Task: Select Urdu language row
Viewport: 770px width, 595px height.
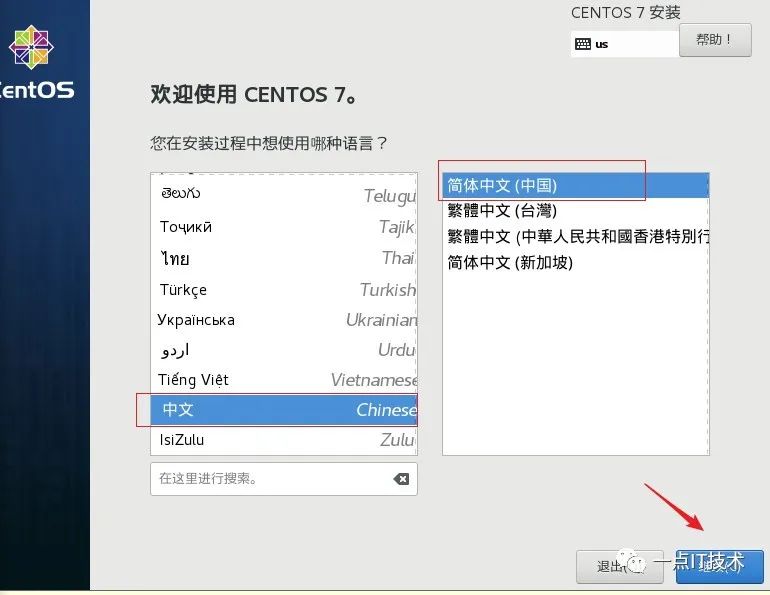Action: [284, 350]
